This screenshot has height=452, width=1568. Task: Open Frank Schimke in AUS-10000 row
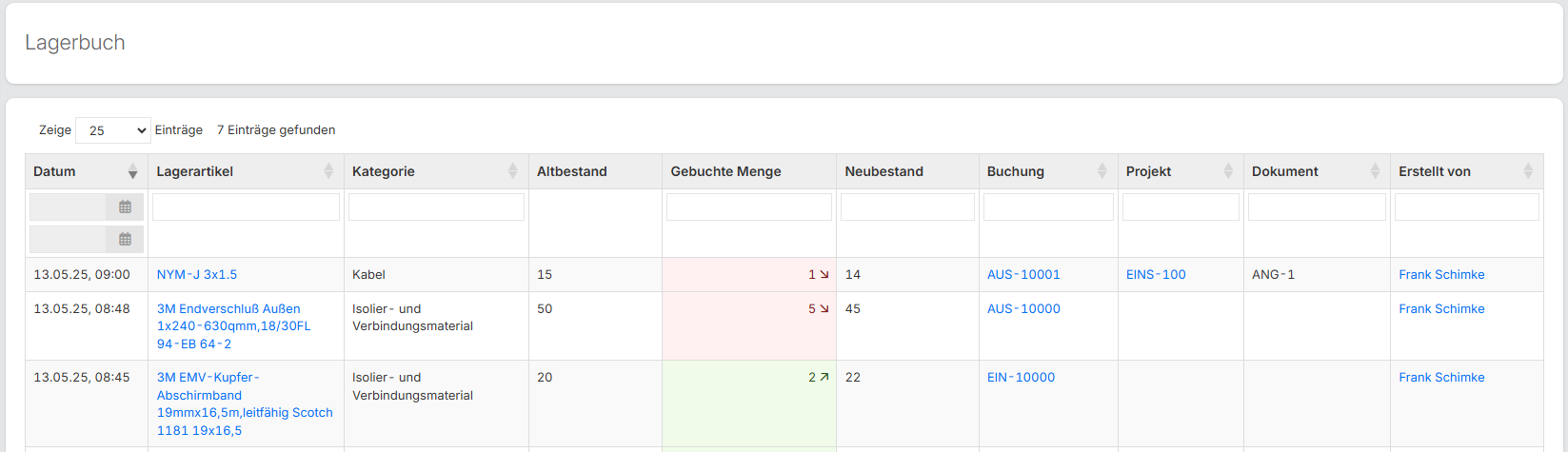(x=1441, y=308)
